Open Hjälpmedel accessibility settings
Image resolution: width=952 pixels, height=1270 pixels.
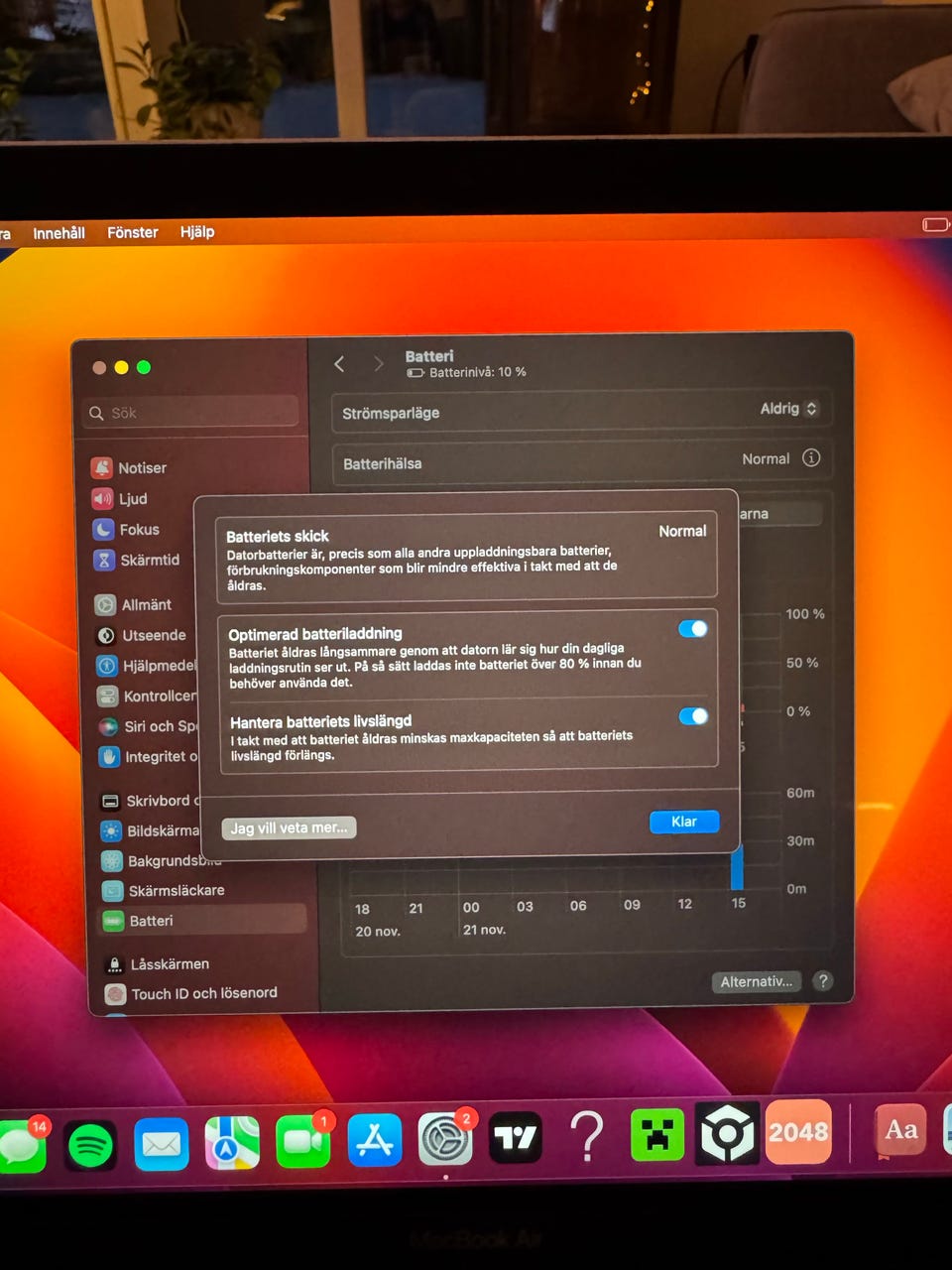[146, 666]
